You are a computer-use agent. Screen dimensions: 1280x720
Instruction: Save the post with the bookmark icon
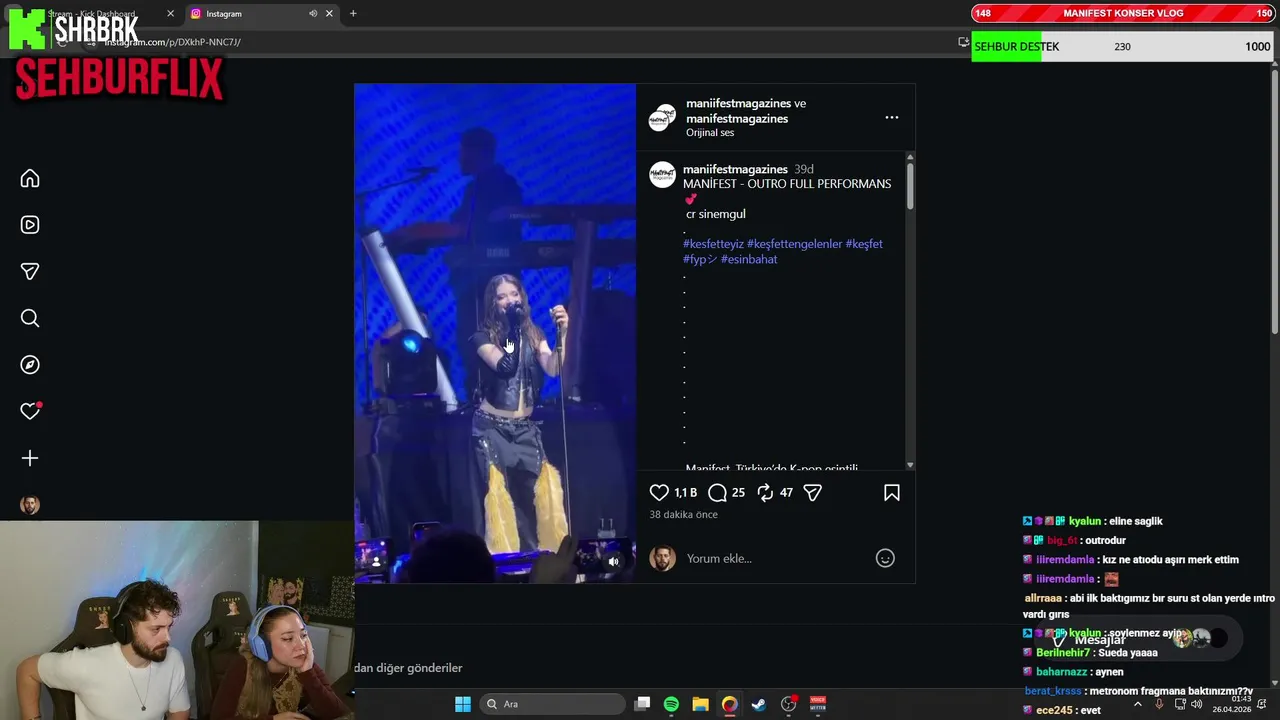point(891,492)
